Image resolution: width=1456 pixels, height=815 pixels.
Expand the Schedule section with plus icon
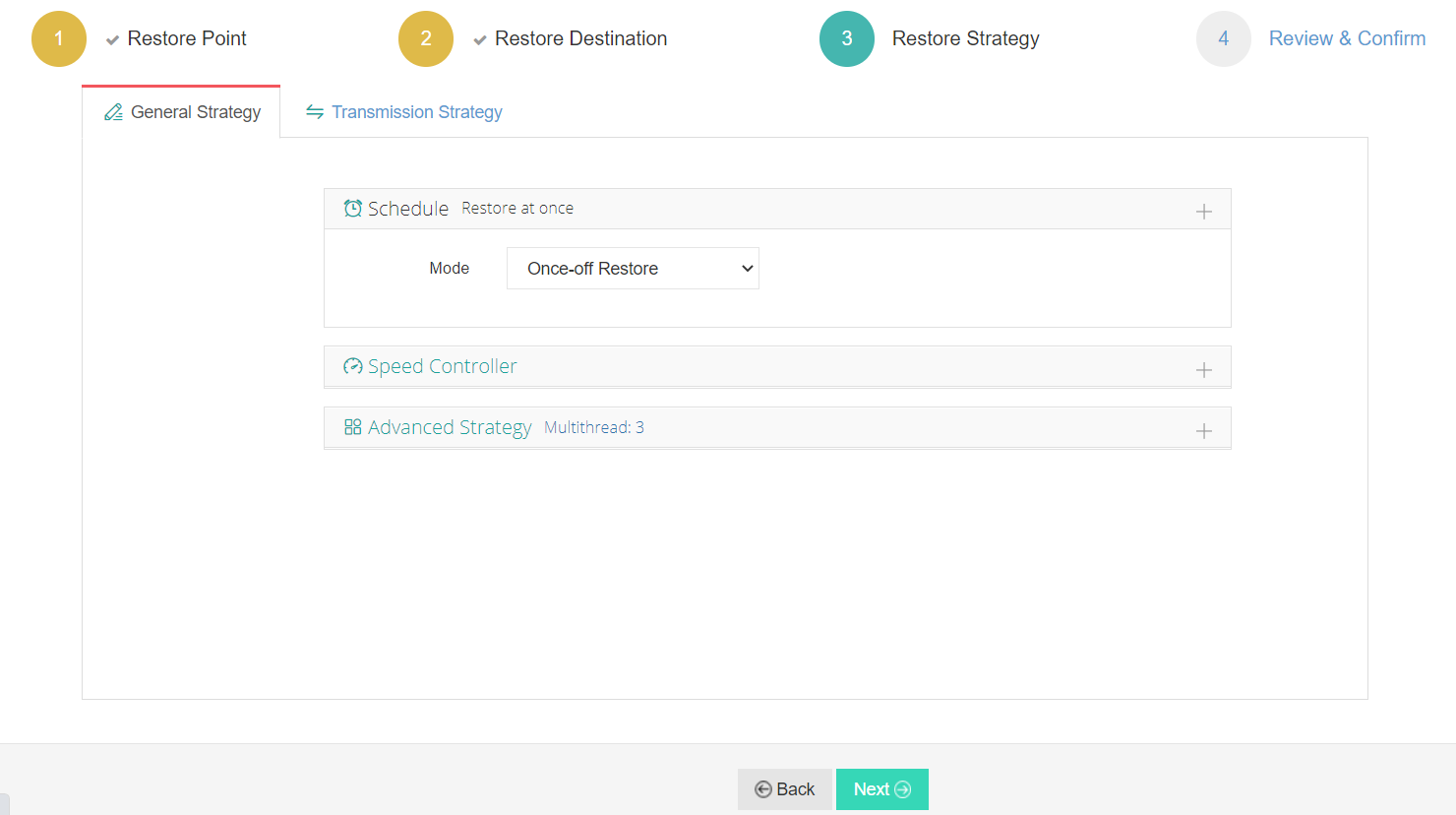pyautogui.click(x=1204, y=212)
